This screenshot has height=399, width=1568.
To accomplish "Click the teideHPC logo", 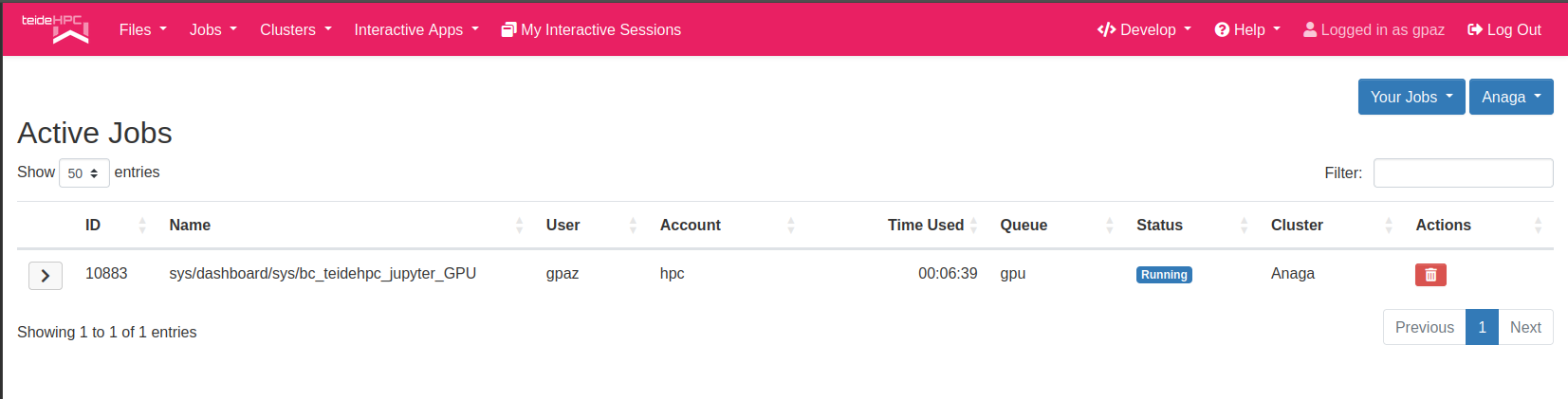I will pos(55,29).
